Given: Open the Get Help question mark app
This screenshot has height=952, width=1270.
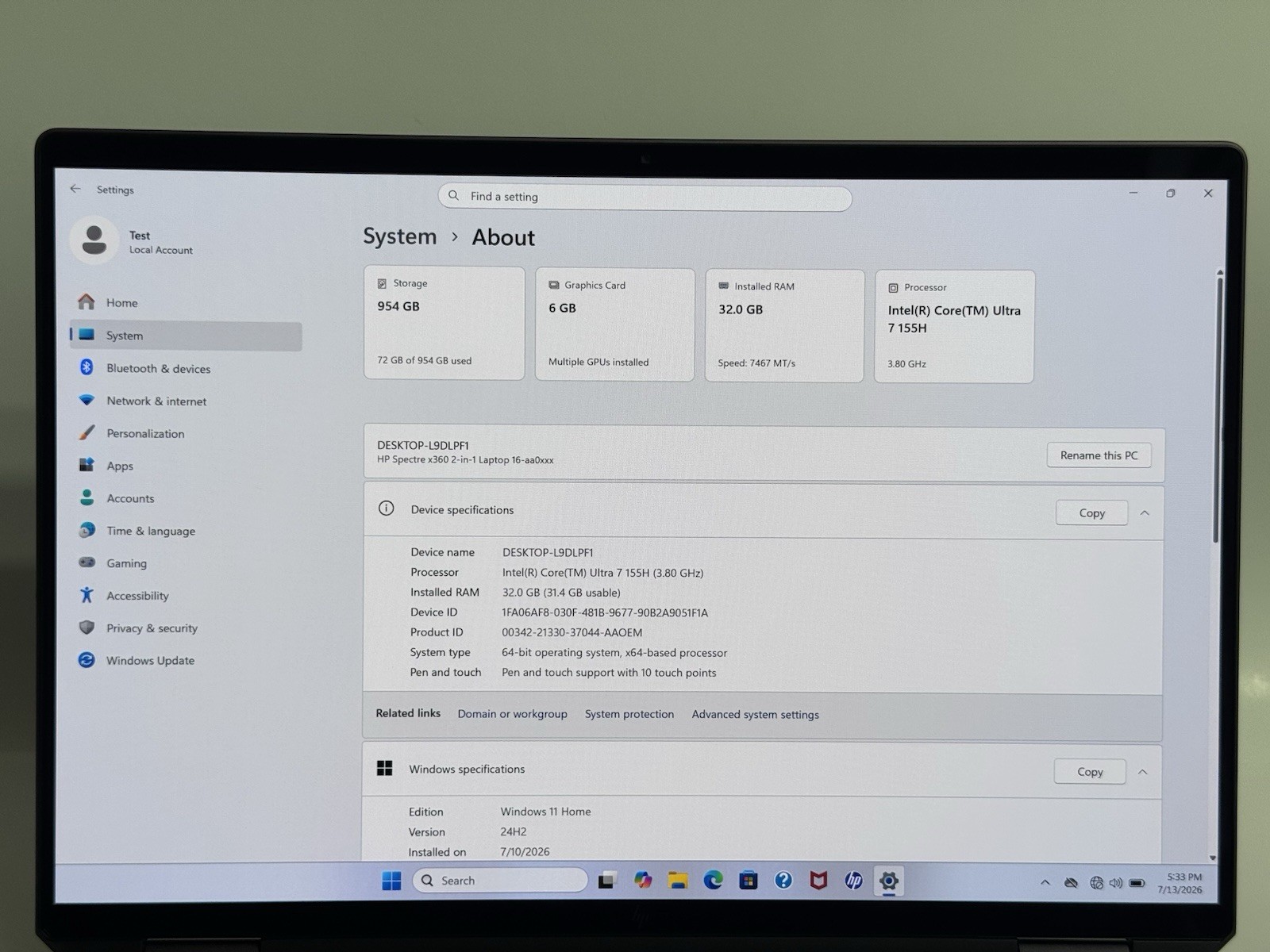Looking at the screenshot, I should pos(783,881).
